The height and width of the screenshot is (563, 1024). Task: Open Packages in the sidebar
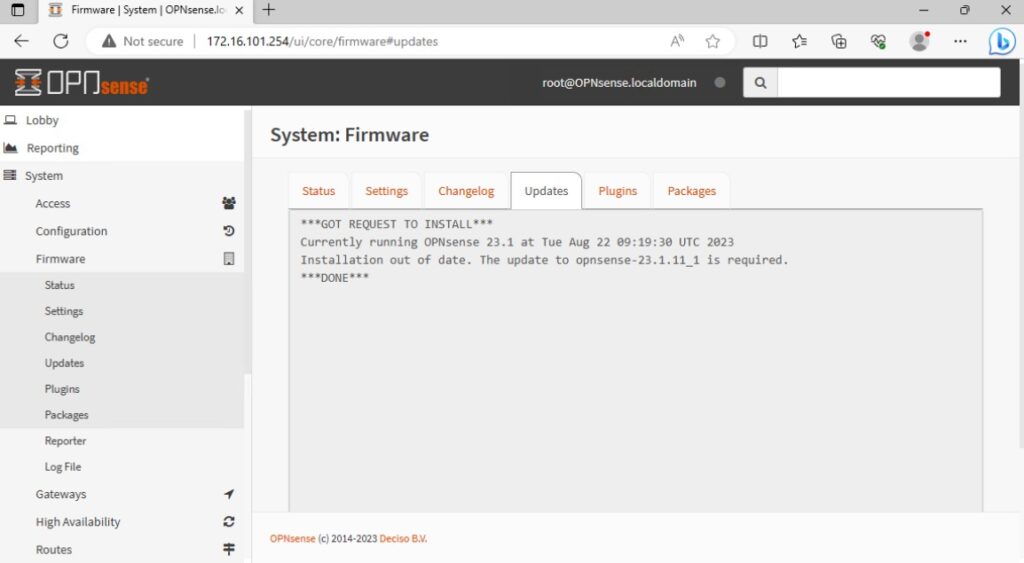click(x=66, y=415)
